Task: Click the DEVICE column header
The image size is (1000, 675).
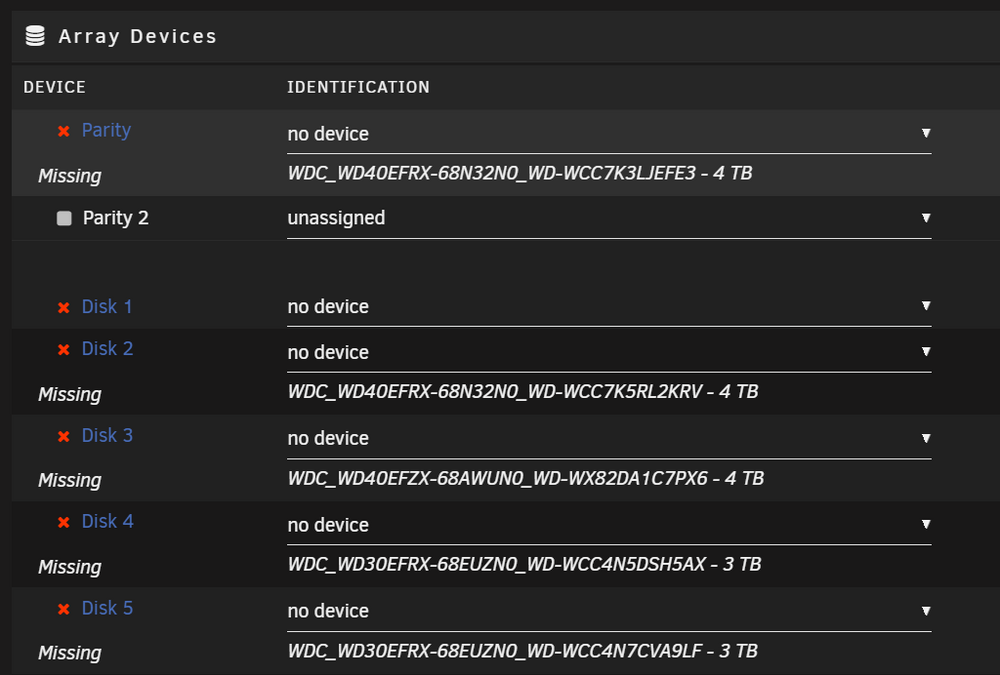Action: click(54, 87)
